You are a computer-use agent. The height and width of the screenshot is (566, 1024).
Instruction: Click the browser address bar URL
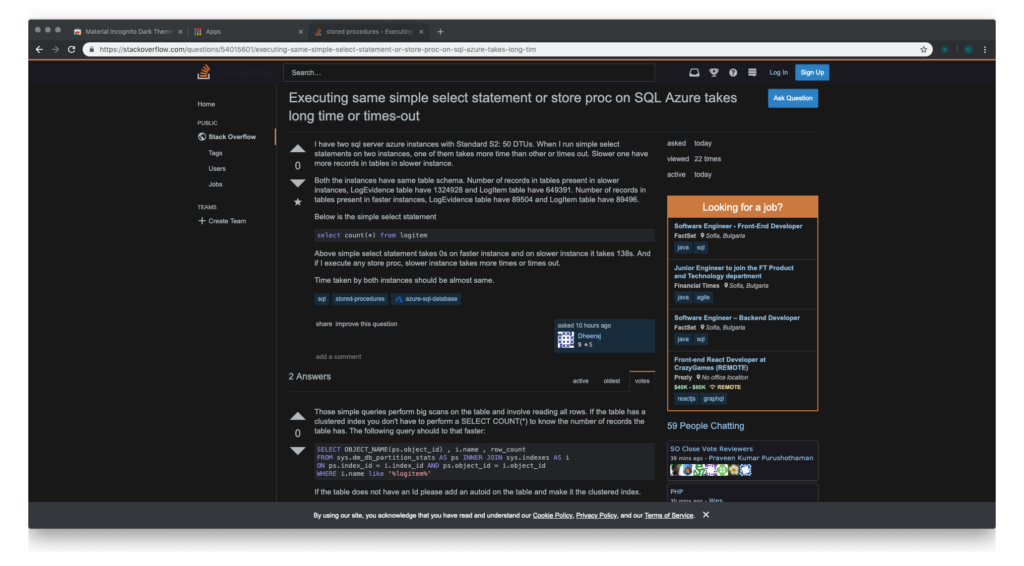tap(317, 50)
